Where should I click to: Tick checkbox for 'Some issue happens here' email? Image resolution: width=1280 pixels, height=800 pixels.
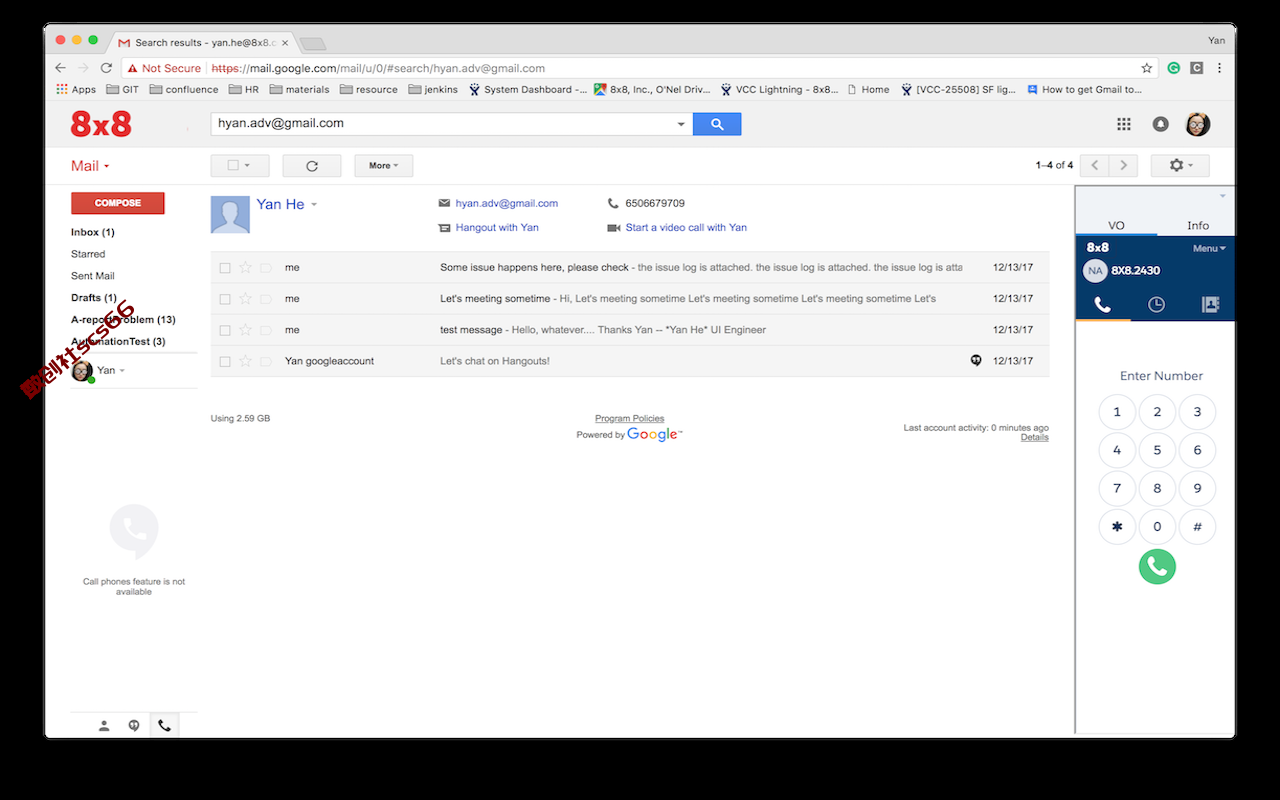point(225,268)
